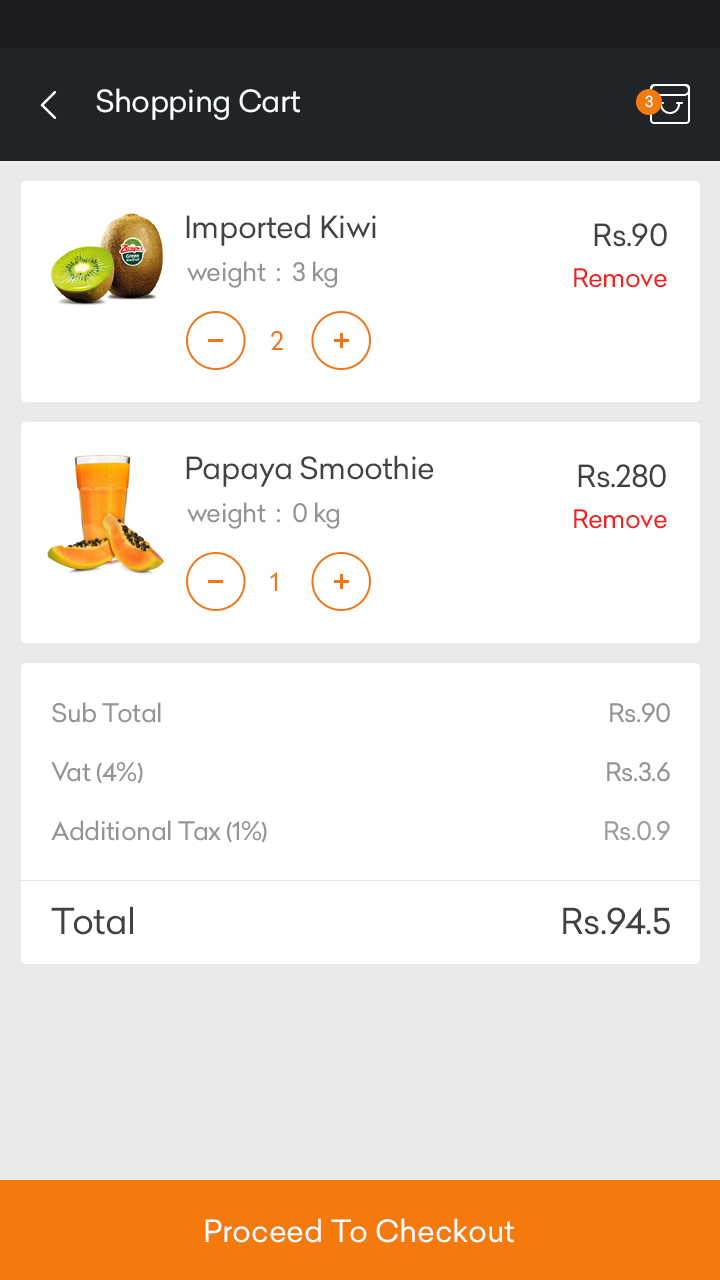The height and width of the screenshot is (1280, 720).
Task: Tap the Total Rs.94.5 row
Action: click(360, 922)
